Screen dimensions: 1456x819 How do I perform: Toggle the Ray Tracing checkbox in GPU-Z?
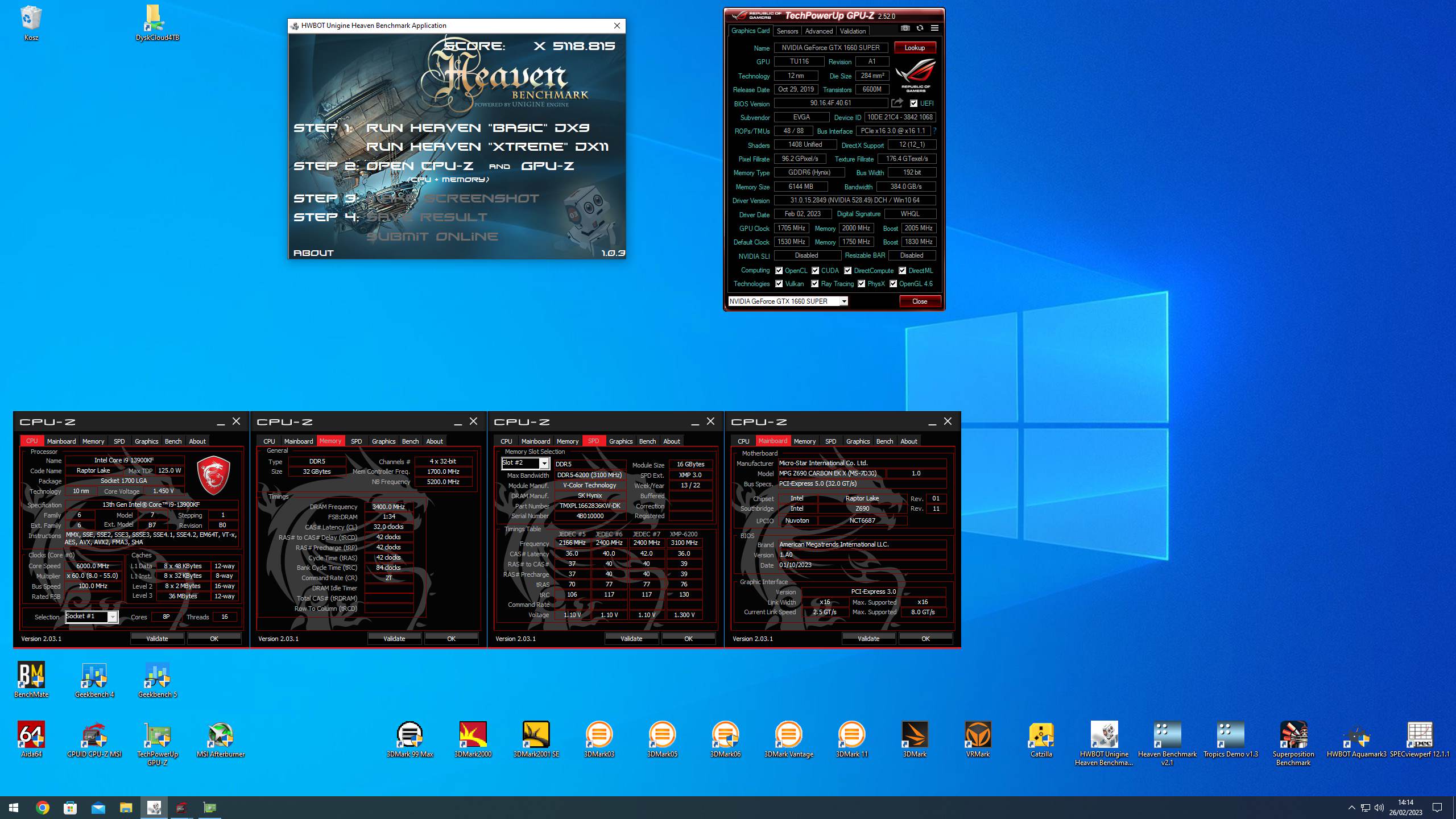coord(814,284)
